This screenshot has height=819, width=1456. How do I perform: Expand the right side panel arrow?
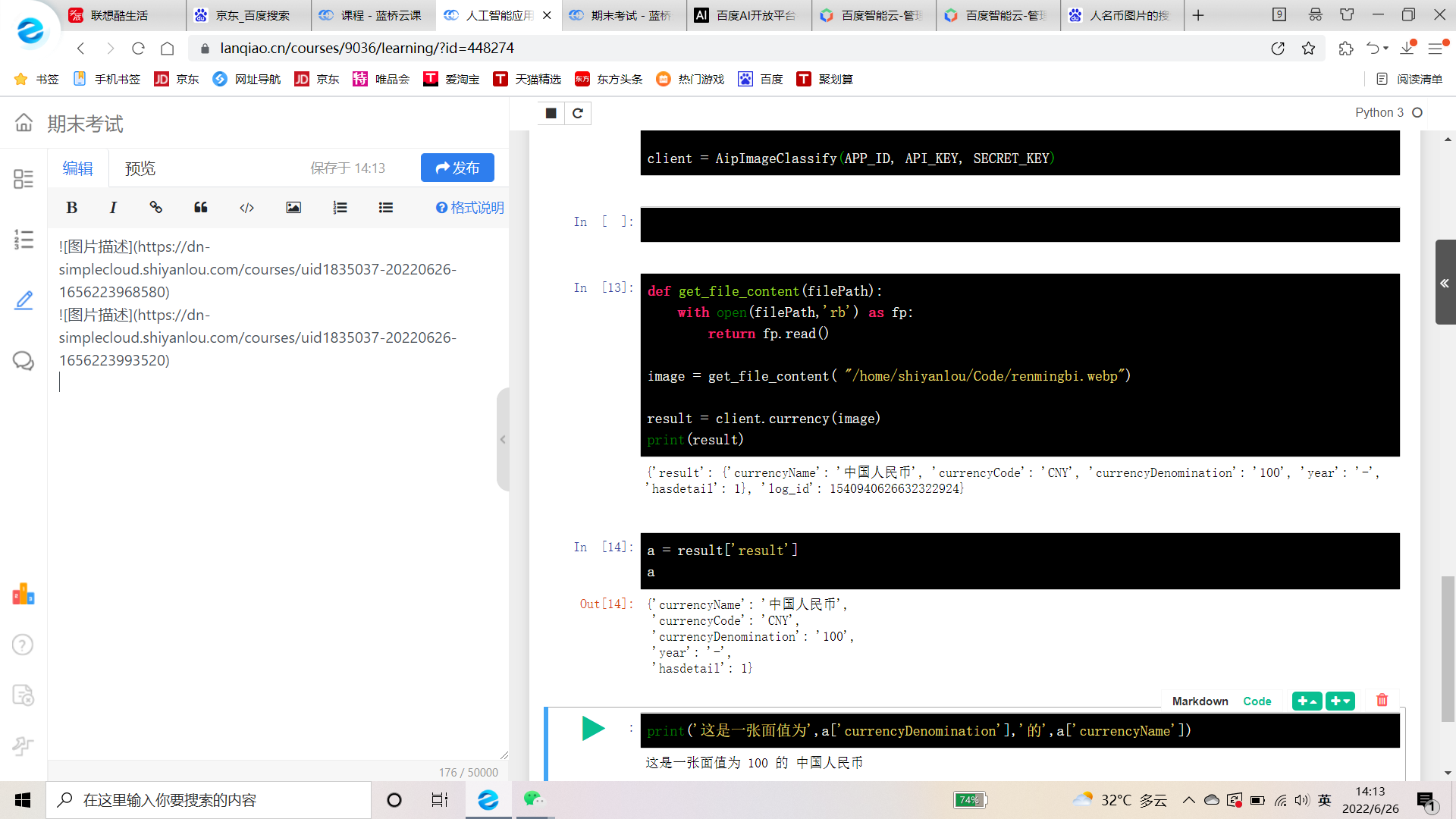pos(1445,283)
